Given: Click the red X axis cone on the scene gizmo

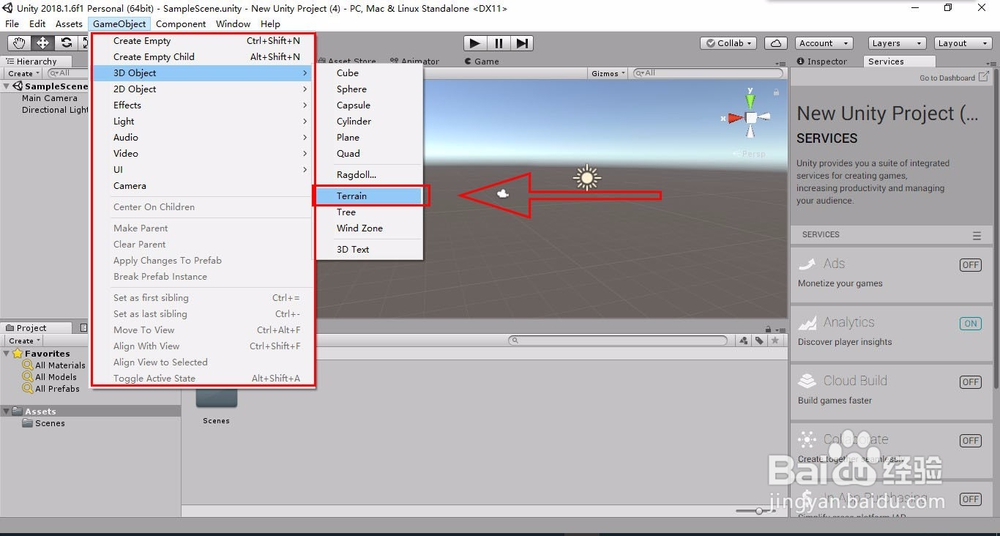Looking at the screenshot, I should [735, 118].
